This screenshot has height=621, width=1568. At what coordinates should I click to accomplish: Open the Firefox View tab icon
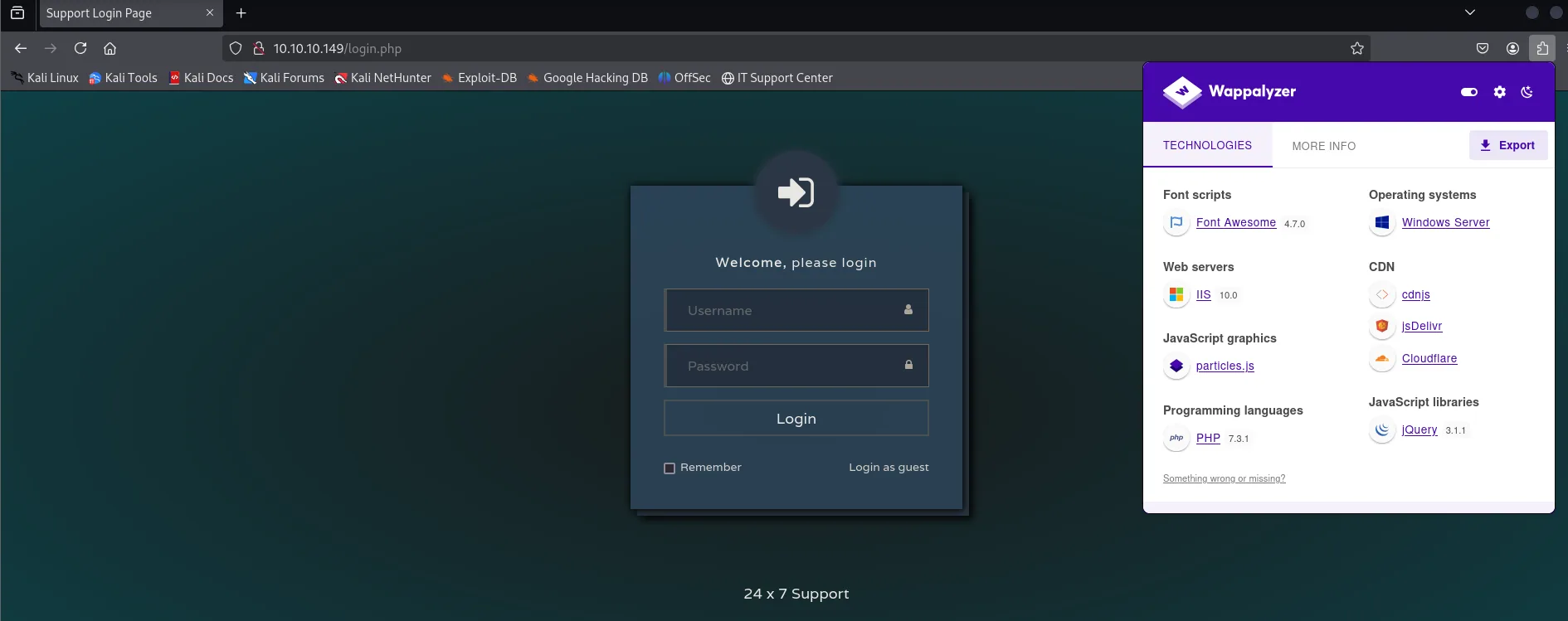[x=17, y=13]
